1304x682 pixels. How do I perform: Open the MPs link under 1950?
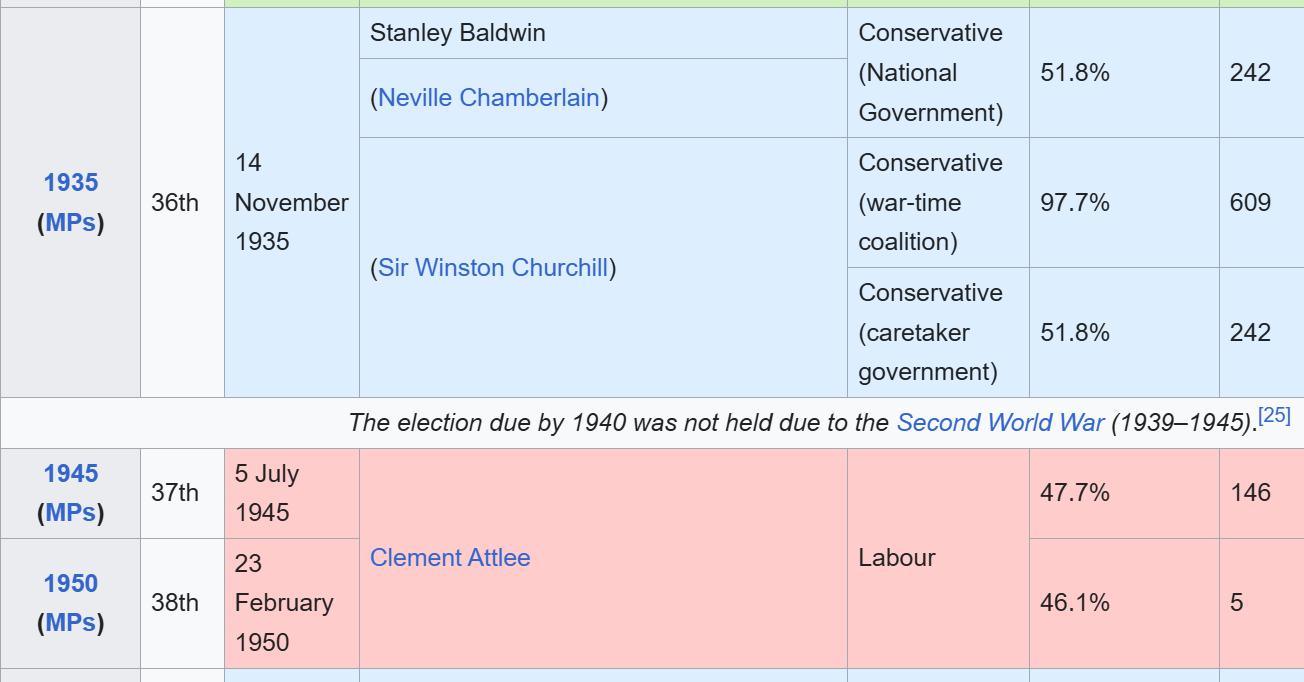coord(71,623)
